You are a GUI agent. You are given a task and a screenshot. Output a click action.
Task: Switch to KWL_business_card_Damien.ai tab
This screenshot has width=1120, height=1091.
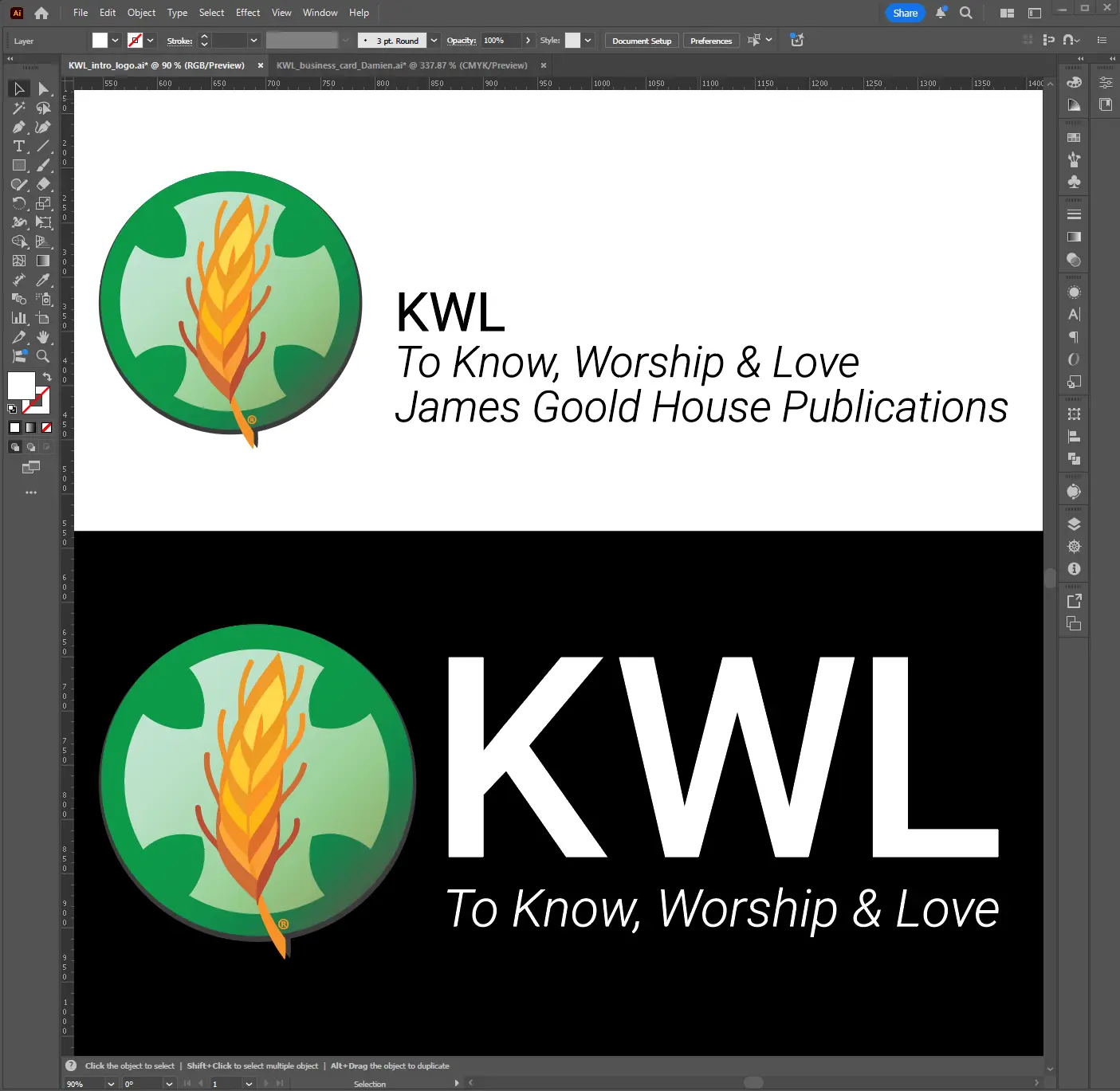click(402, 65)
